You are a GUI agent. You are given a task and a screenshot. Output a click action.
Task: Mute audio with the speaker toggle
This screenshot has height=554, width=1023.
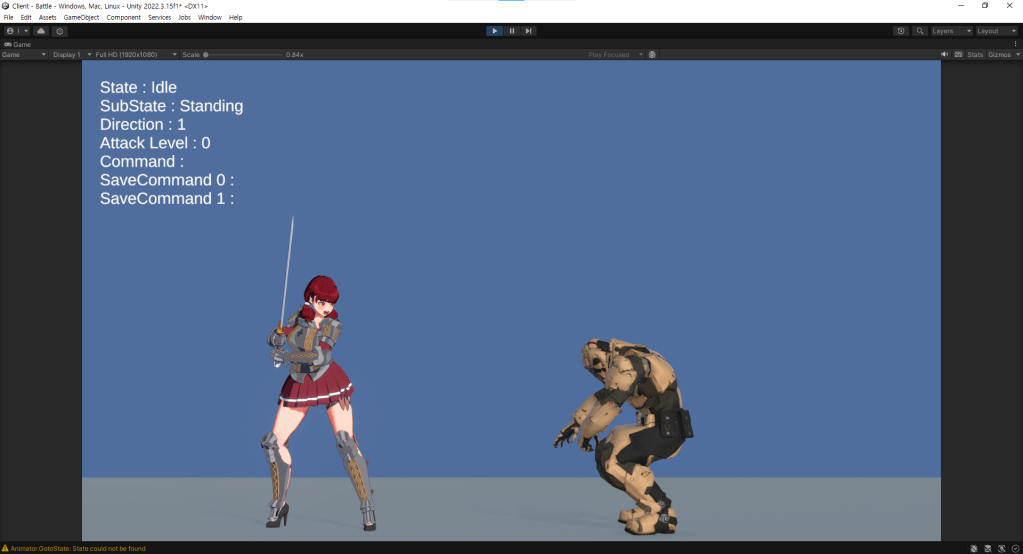pos(944,55)
